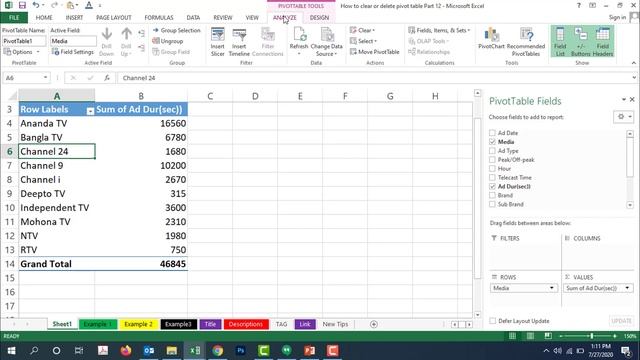Open Firefox from the taskbar
Image resolution: width=640 pixels, height=360 pixels.
click(x=126, y=351)
